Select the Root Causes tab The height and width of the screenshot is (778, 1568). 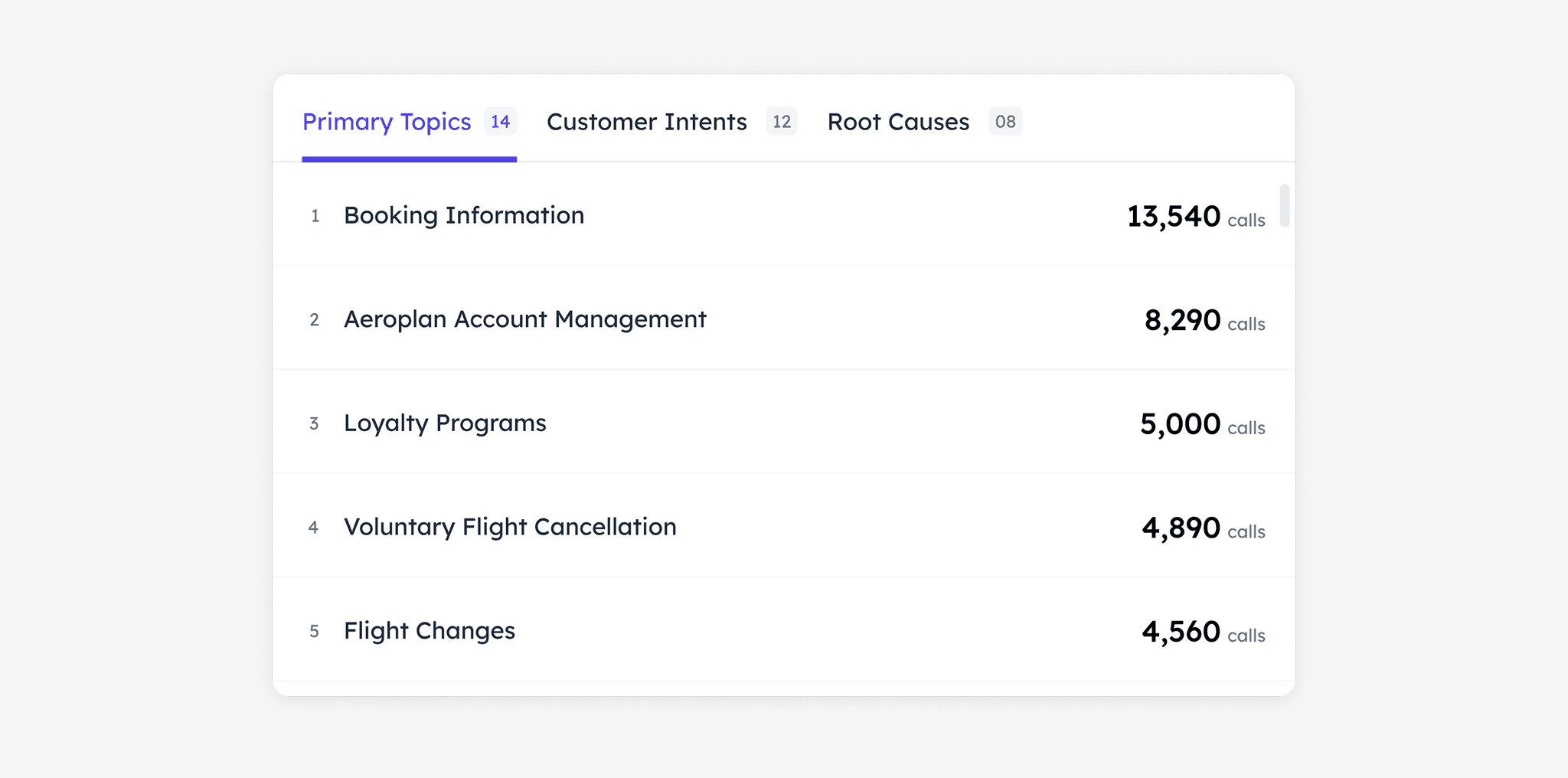[898, 123]
